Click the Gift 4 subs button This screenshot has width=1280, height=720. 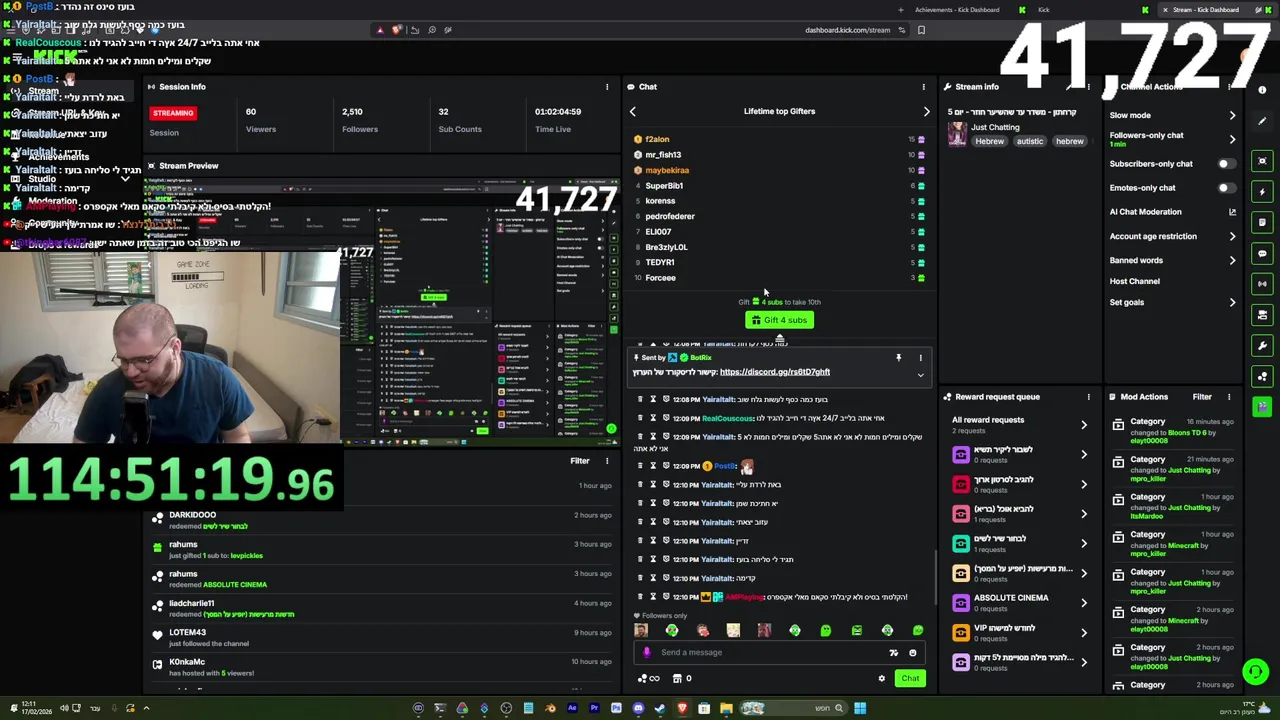point(779,320)
